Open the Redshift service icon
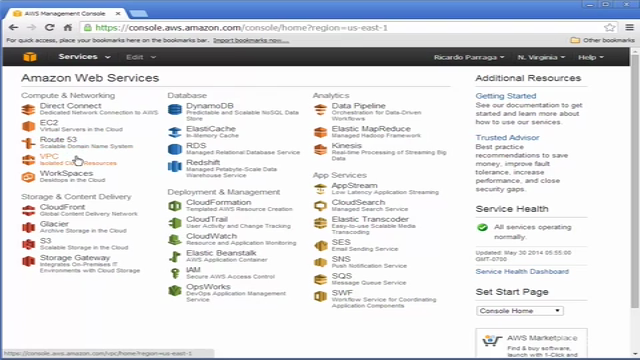Viewport: 640px width, 360px height. 175,166
